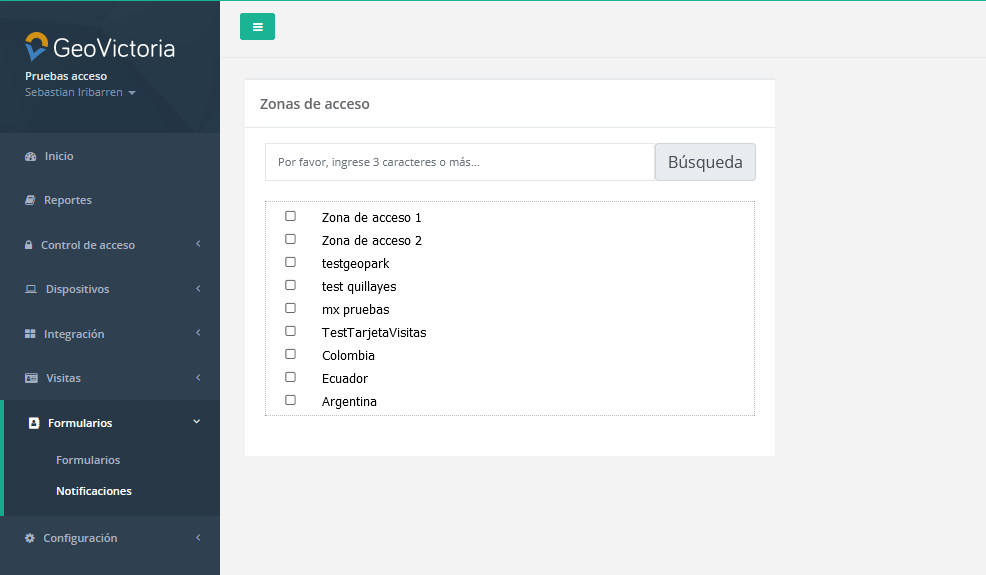
Task: Click the GeoVictoria logo icon
Action: pyautogui.click(x=37, y=47)
